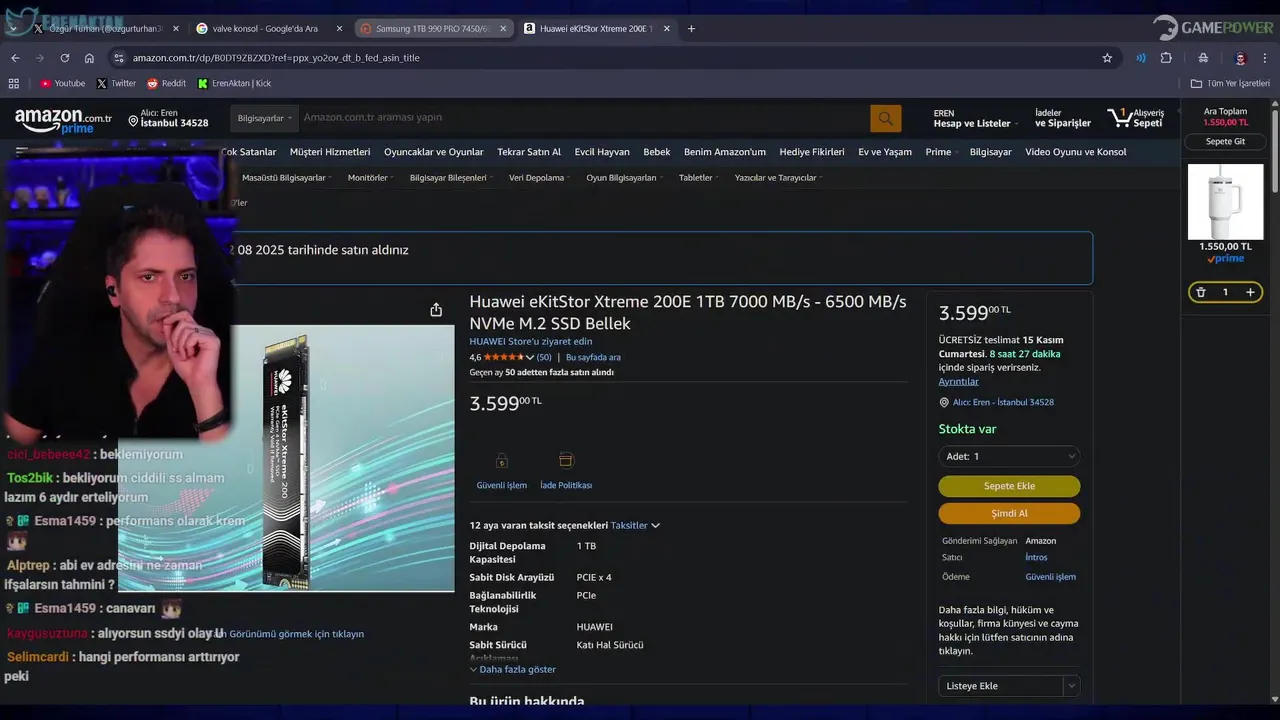Open the Hediye Fikirleri menu item
Viewport: 1280px width, 720px height.
812,152
